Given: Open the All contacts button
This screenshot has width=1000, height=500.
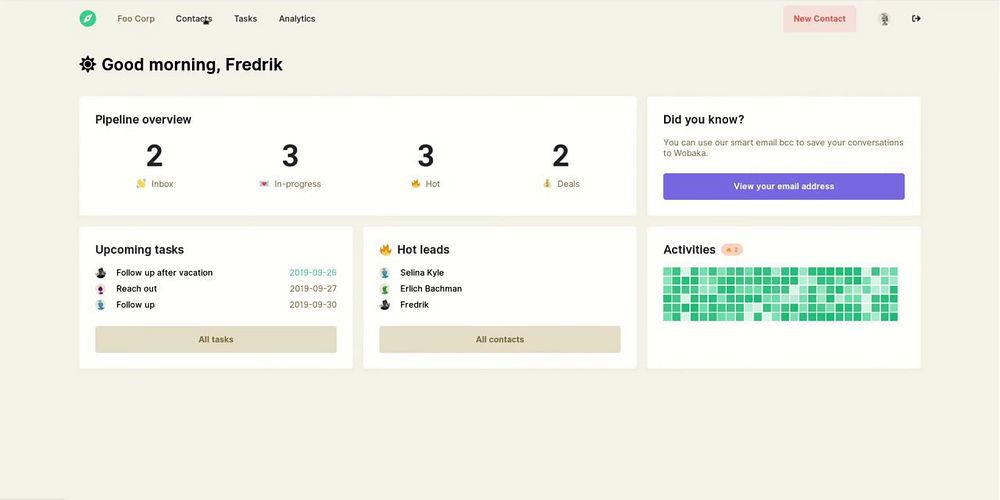Looking at the screenshot, I should pyautogui.click(x=500, y=339).
